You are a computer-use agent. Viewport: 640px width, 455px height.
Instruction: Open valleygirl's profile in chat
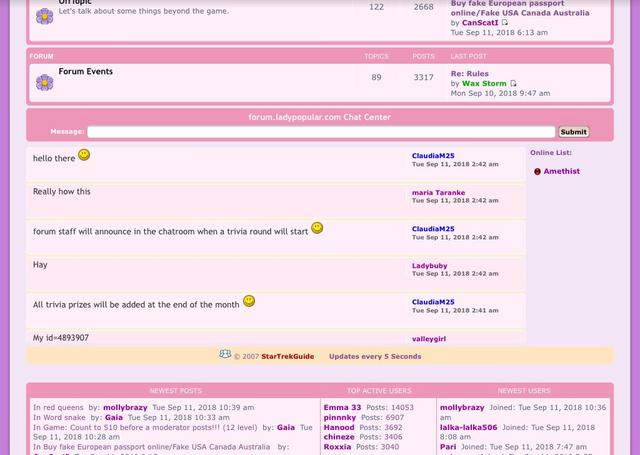429,338
